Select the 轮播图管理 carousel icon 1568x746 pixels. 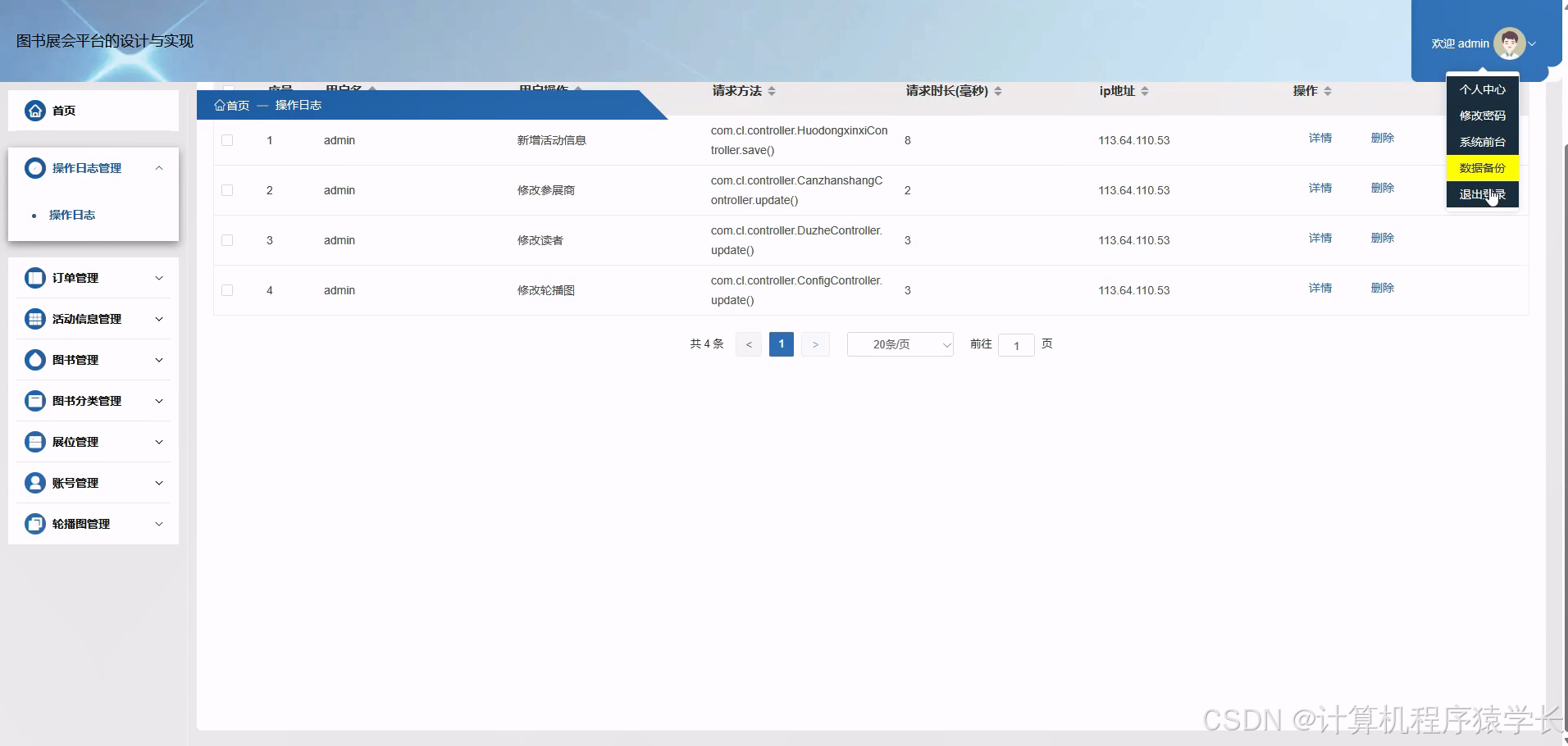pos(34,523)
